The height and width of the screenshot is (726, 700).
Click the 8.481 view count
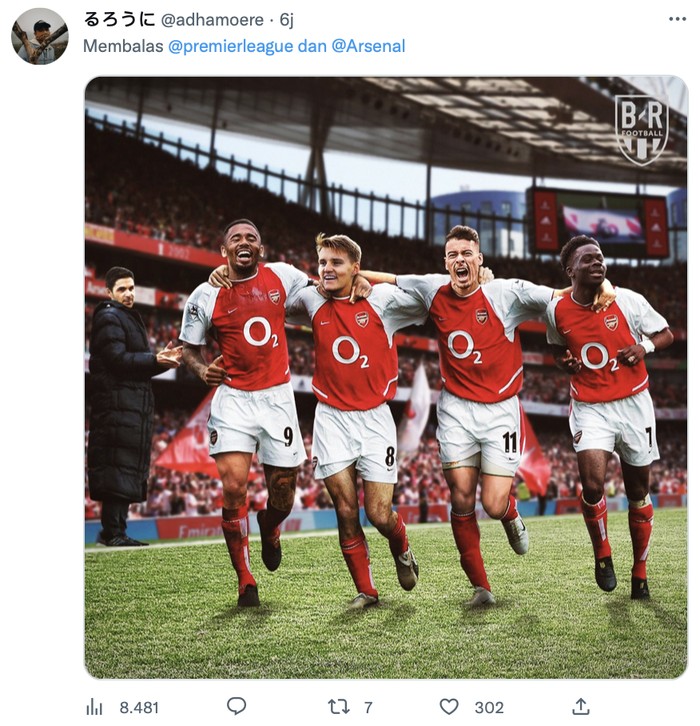tap(139, 707)
